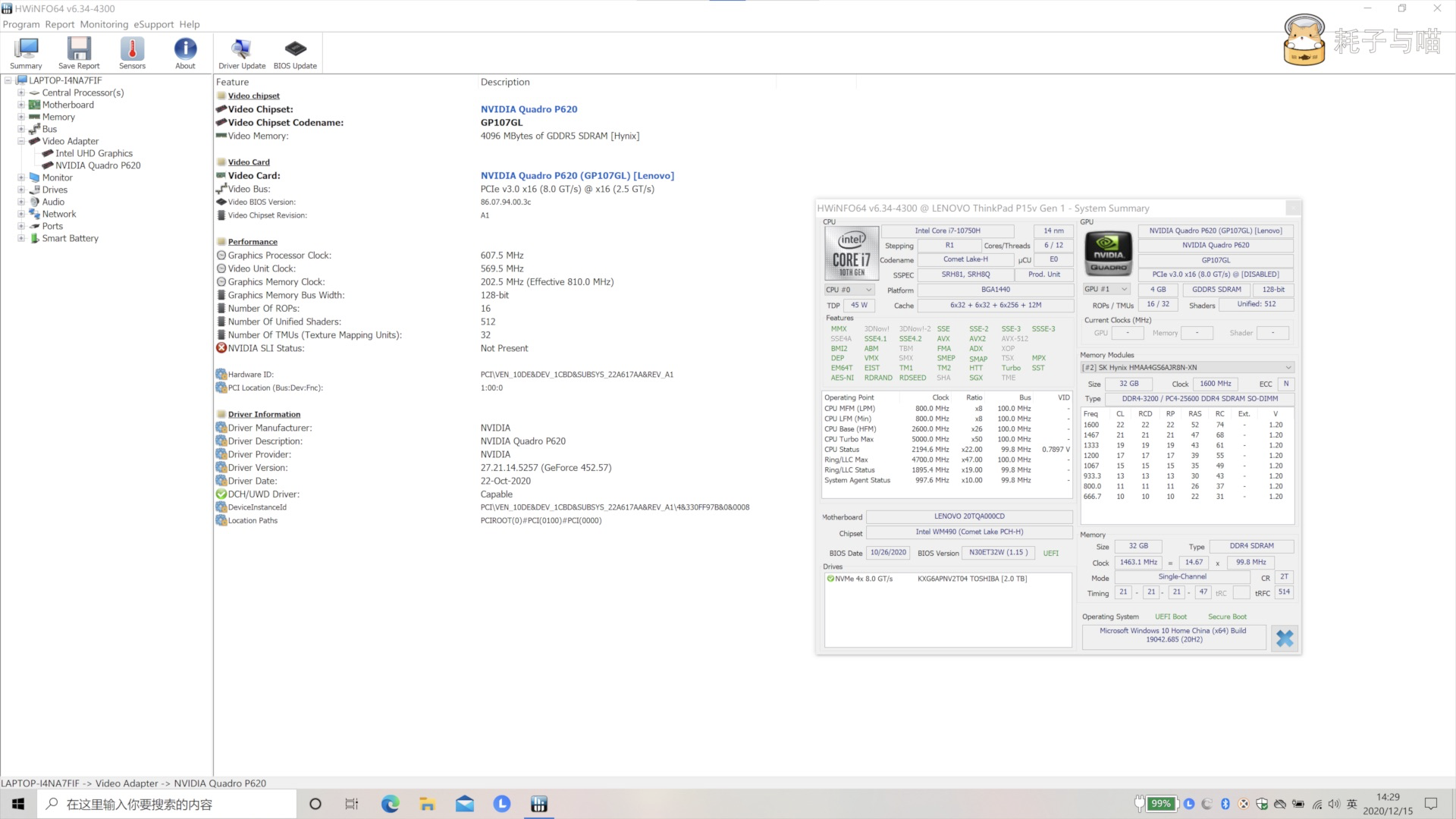
Task: Click Graphics Processor Clock icon
Action: pyautogui.click(x=221, y=256)
